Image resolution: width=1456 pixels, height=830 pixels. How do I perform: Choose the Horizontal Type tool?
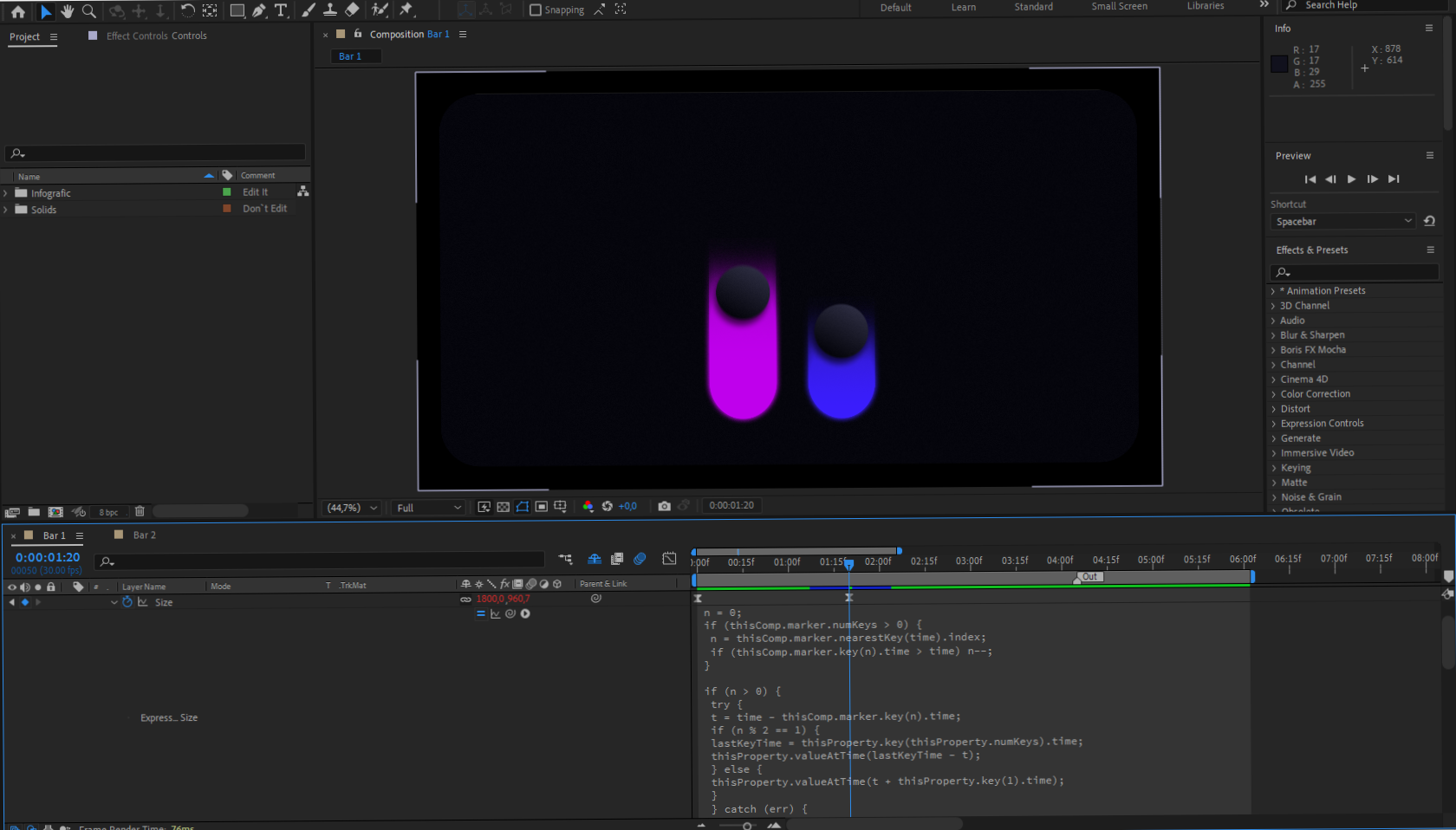pos(281,10)
